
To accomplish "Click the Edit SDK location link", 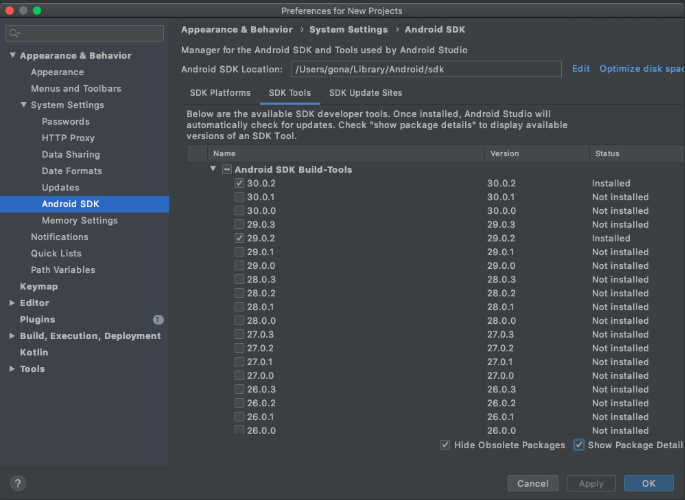I will tap(581, 69).
